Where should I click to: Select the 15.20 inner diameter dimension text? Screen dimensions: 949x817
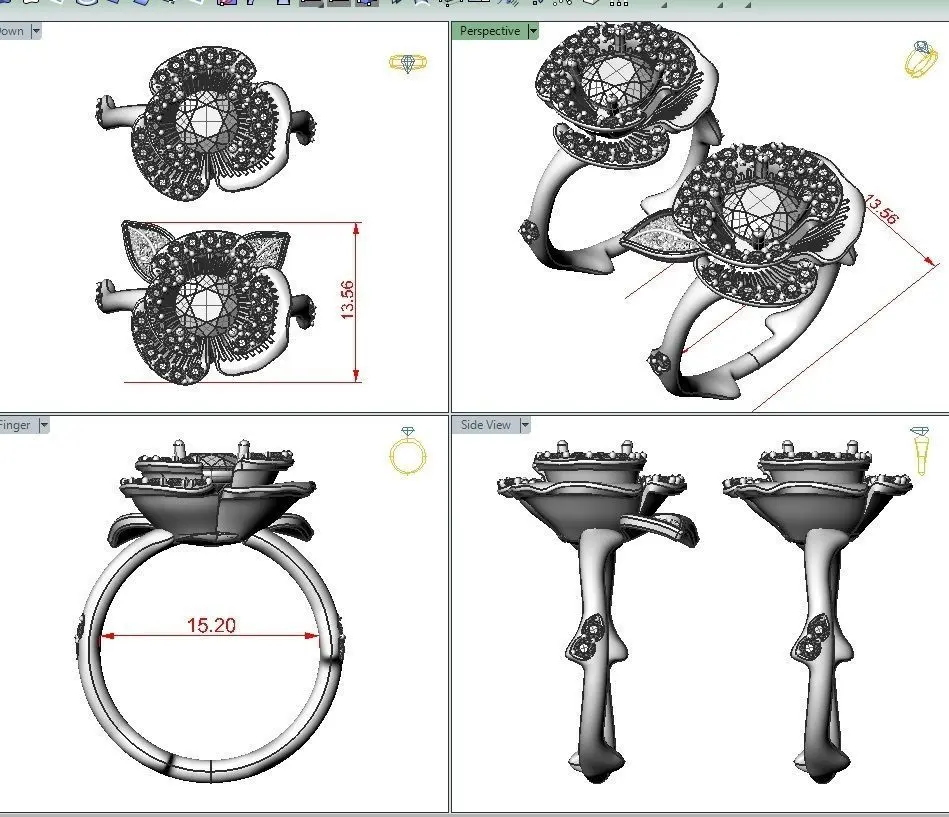click(x=211, y=625)
